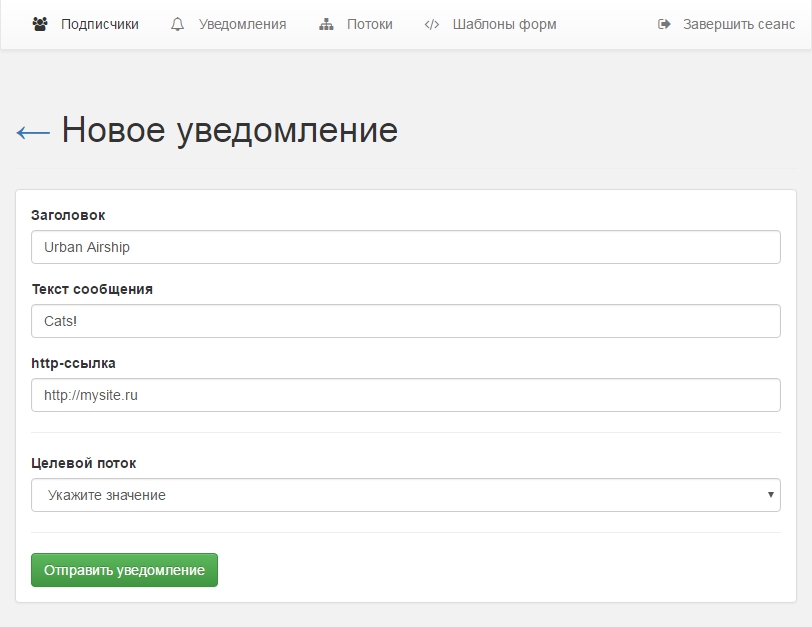812x627 pixels.
Task: Focus the Текст сообщения input field
Action: pyautogui.click(x=406, y=321)
